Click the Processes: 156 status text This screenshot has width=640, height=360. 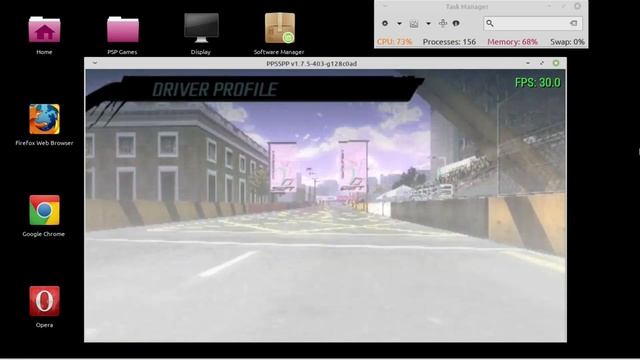449,42
